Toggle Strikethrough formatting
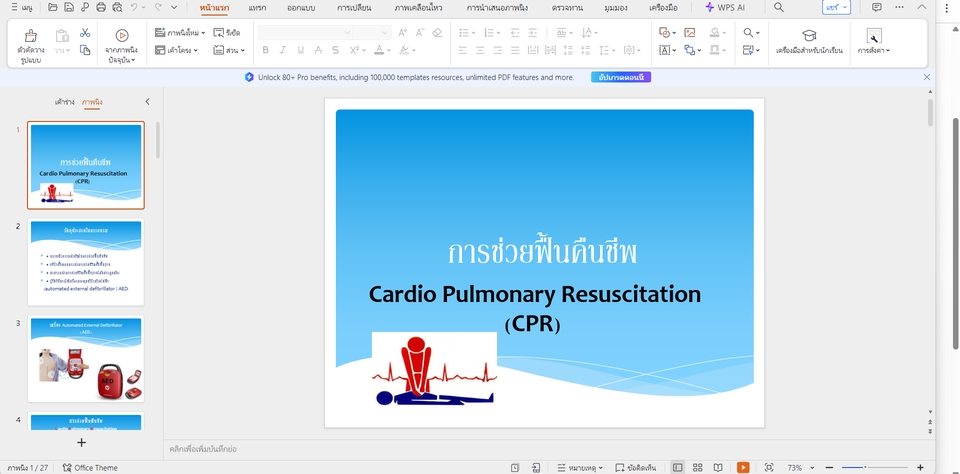The height and width of the screenshot is (474, 960). (x=318, y=50)
